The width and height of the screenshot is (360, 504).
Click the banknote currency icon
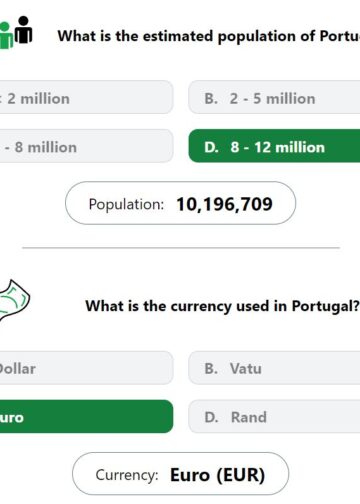tap(15, 300)
